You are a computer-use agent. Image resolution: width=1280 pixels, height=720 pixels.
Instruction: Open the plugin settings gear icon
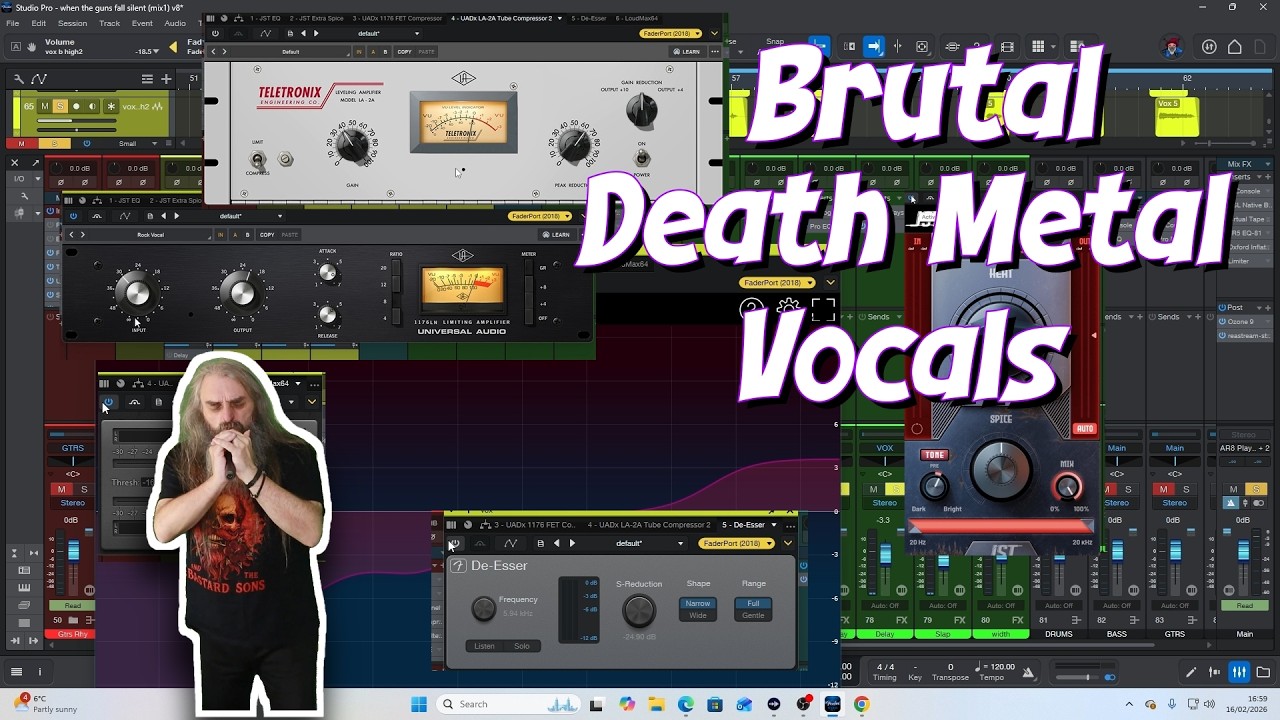[x=787, y=308]
